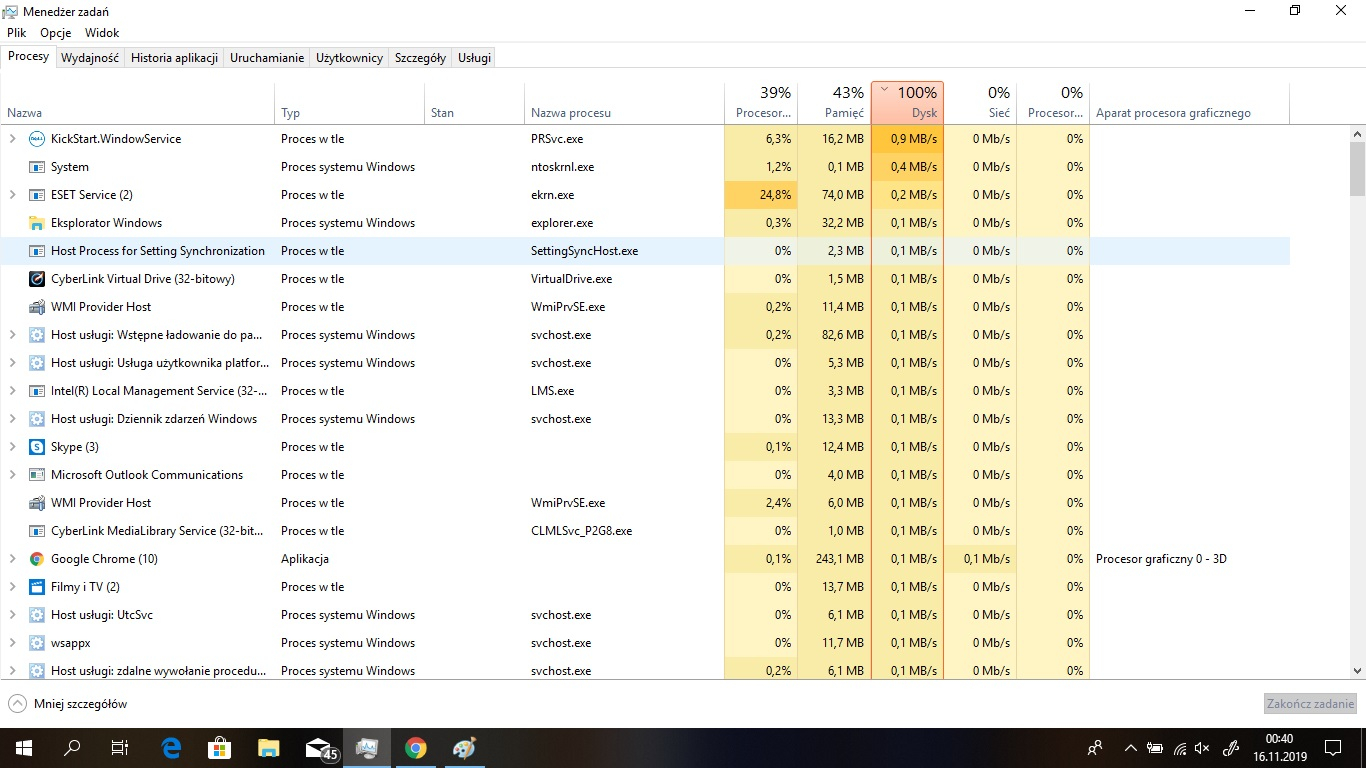This screenshot has width=1366, height=768.
Task: Click the Filmy i TV process icon
Action: [37, 587]
